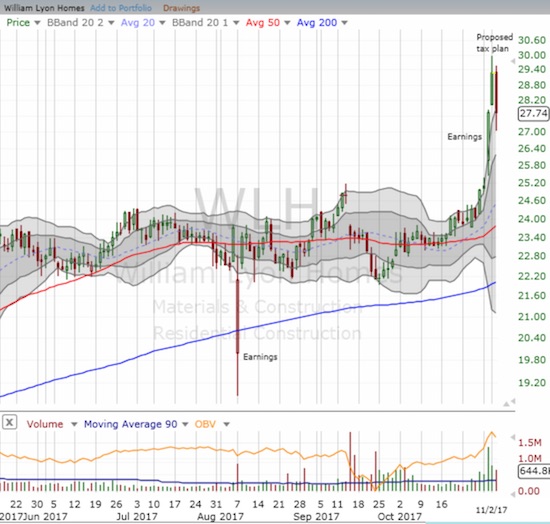550x524 pixels.
Task: Select the OBV label
Action: pos(205,424)
